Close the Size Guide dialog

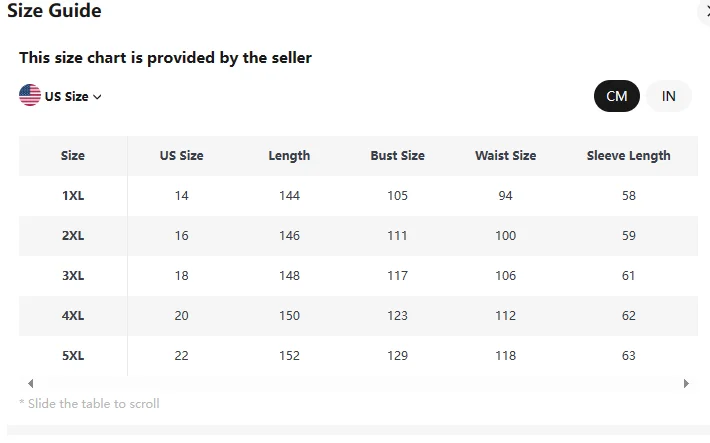click(704, 12)
